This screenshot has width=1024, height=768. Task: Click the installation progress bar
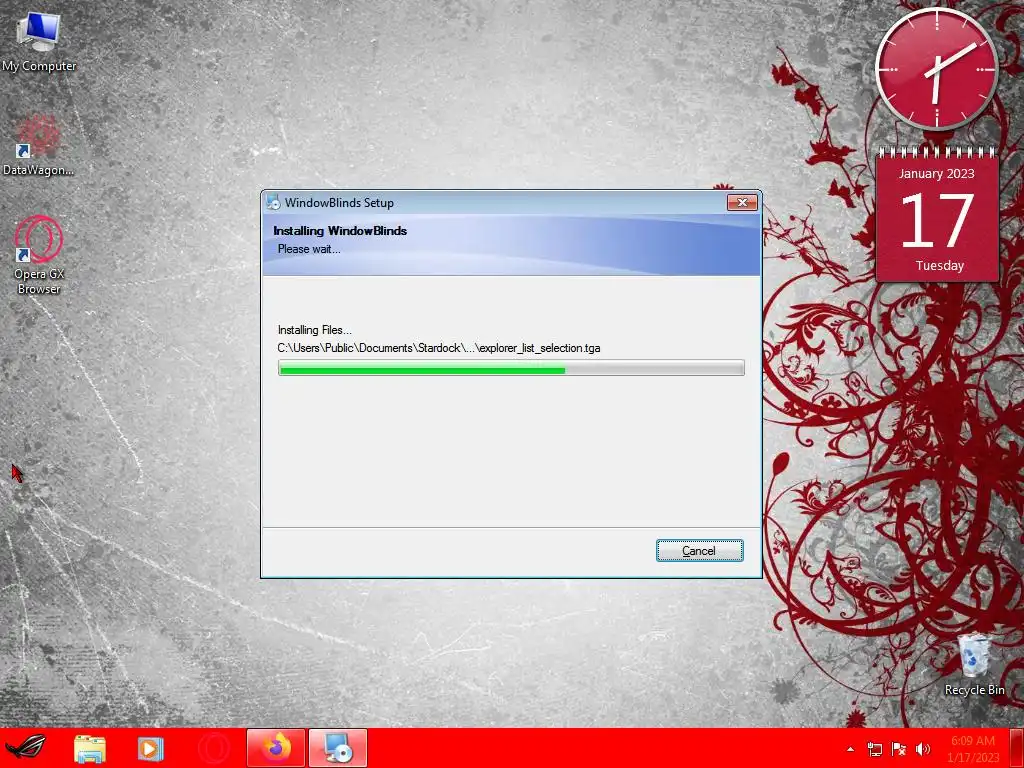point(511,368)
